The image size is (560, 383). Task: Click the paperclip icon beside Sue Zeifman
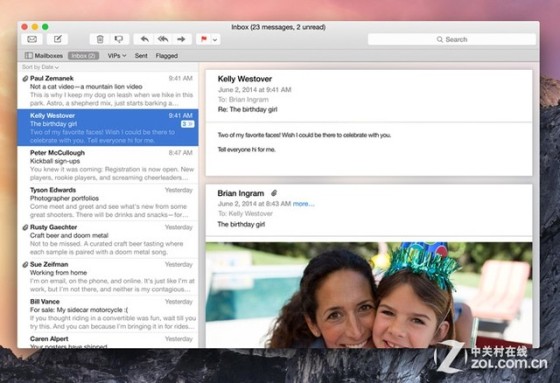pyautogui.click(x=25, y=264)
